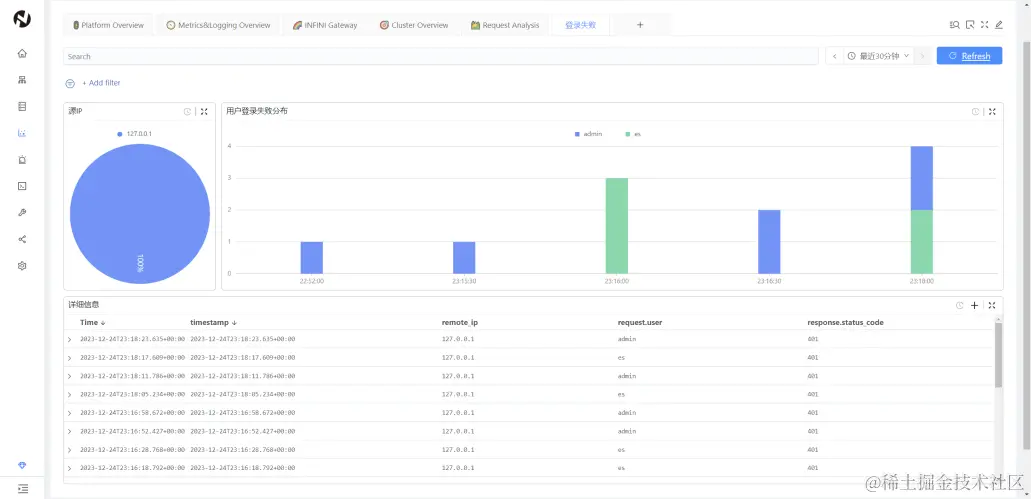Screen dimensions: 1031x499
Task: Open the settings gear icon in sidebar
Action: 22,266
